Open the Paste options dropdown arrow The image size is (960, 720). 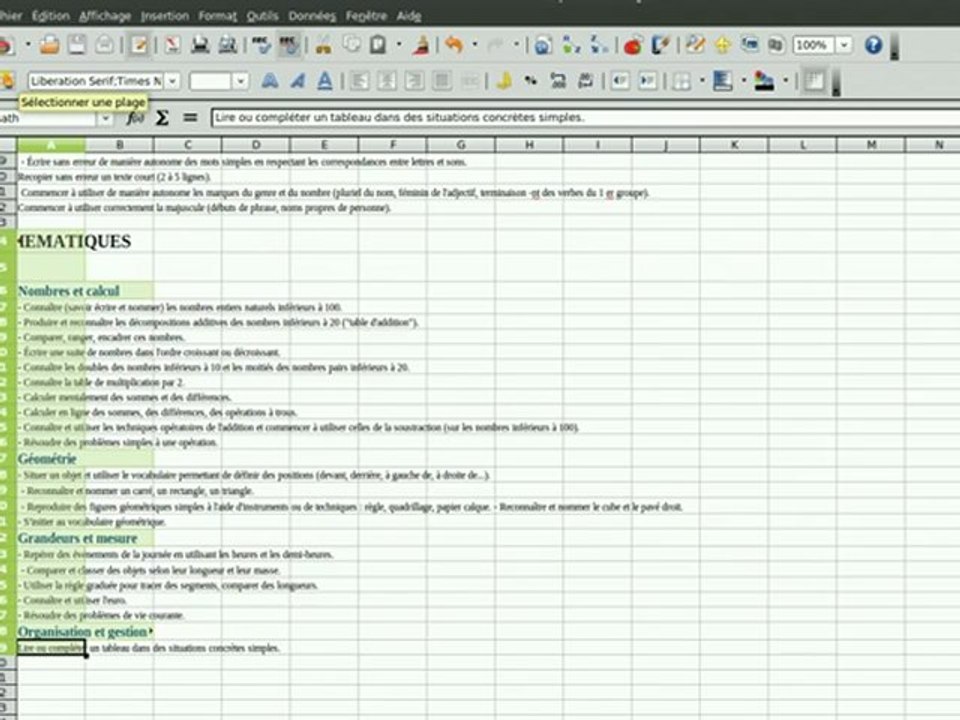coord(399,45)
